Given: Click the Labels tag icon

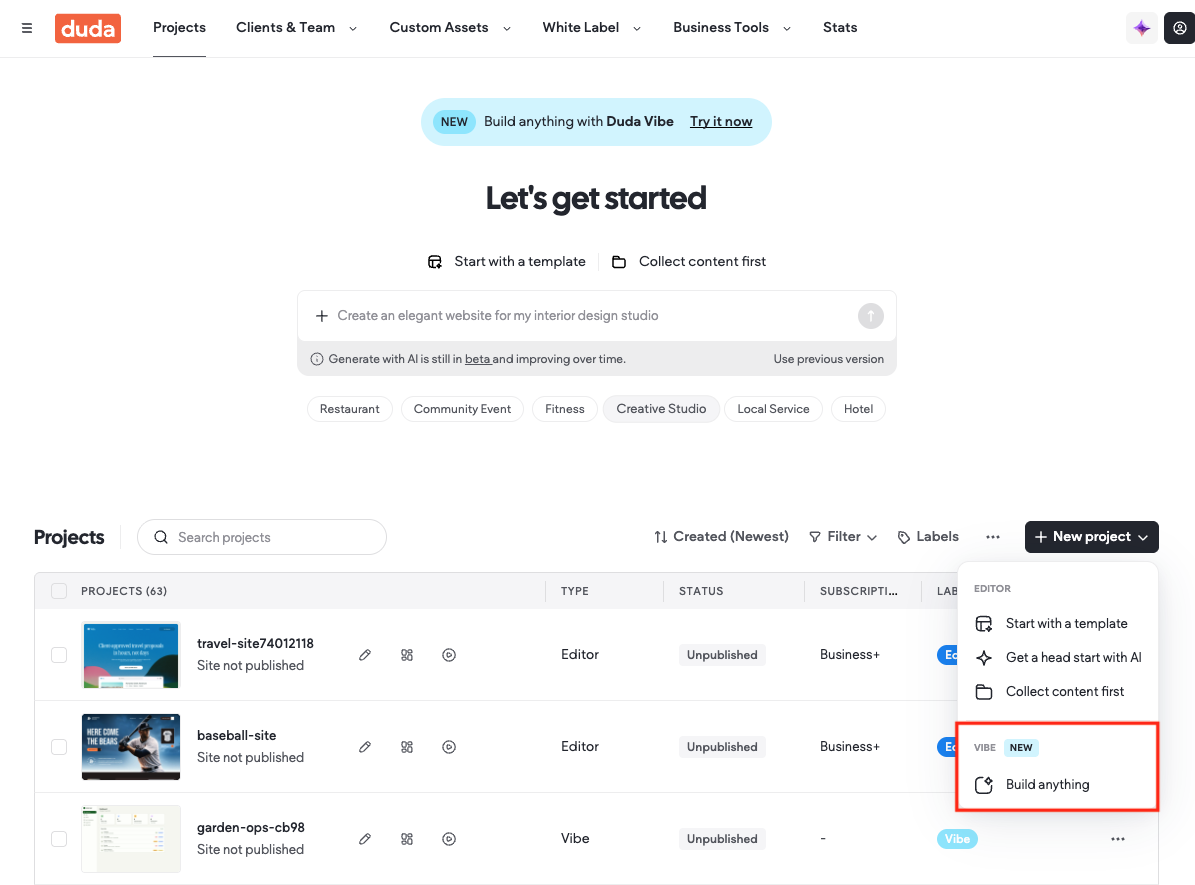Looking at the screenshot, I should click(x=903, y=537).
